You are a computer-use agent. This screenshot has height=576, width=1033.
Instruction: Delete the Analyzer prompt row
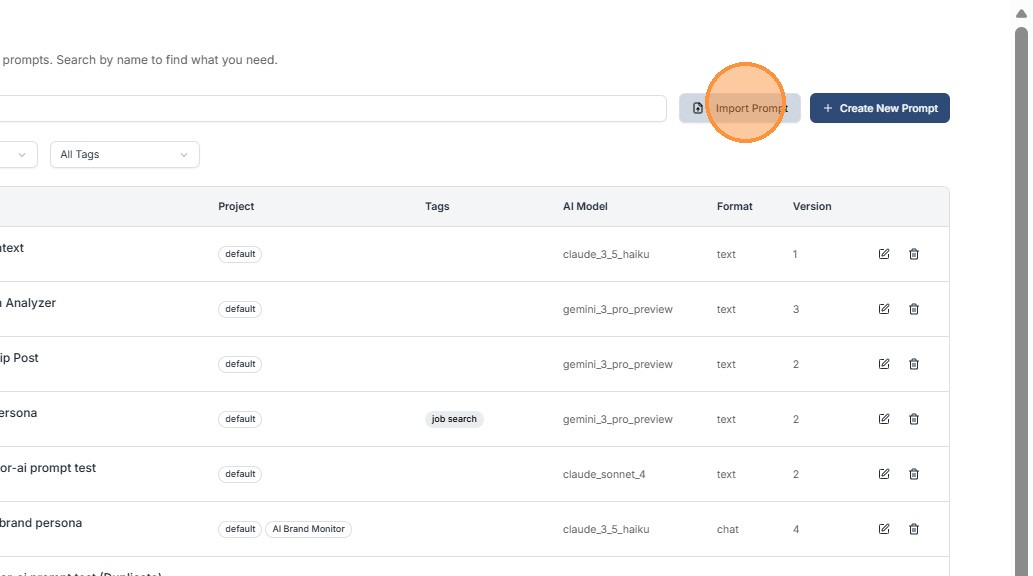914,309
